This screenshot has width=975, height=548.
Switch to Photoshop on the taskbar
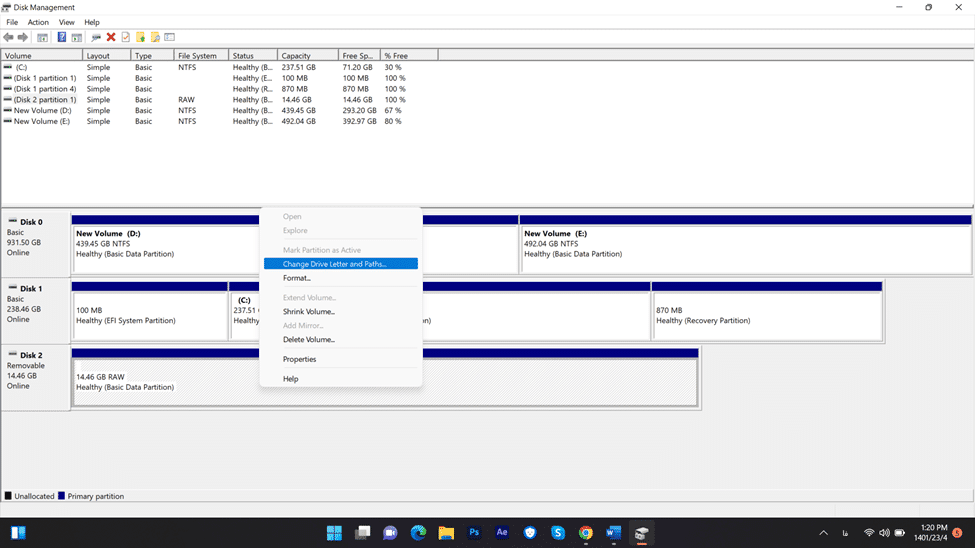coord(474,533)
